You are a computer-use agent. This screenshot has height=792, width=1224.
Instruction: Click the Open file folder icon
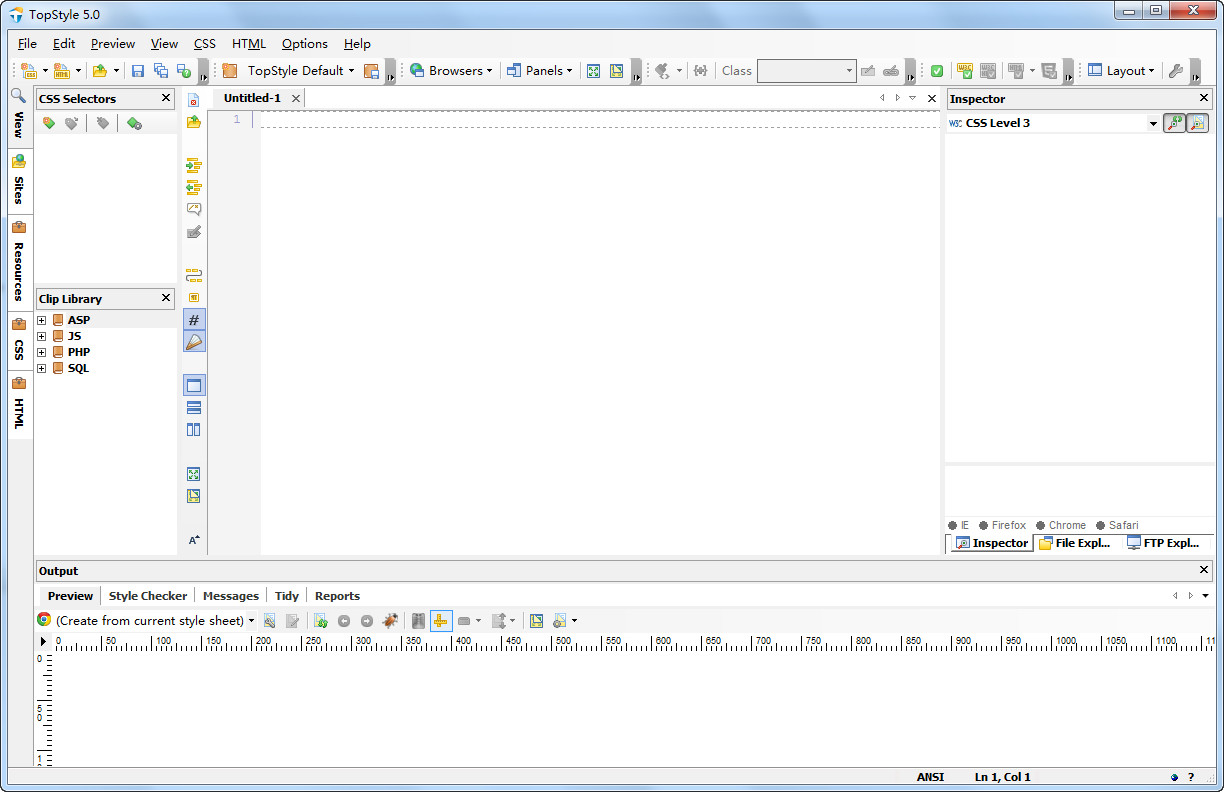[x=100, y=71]
